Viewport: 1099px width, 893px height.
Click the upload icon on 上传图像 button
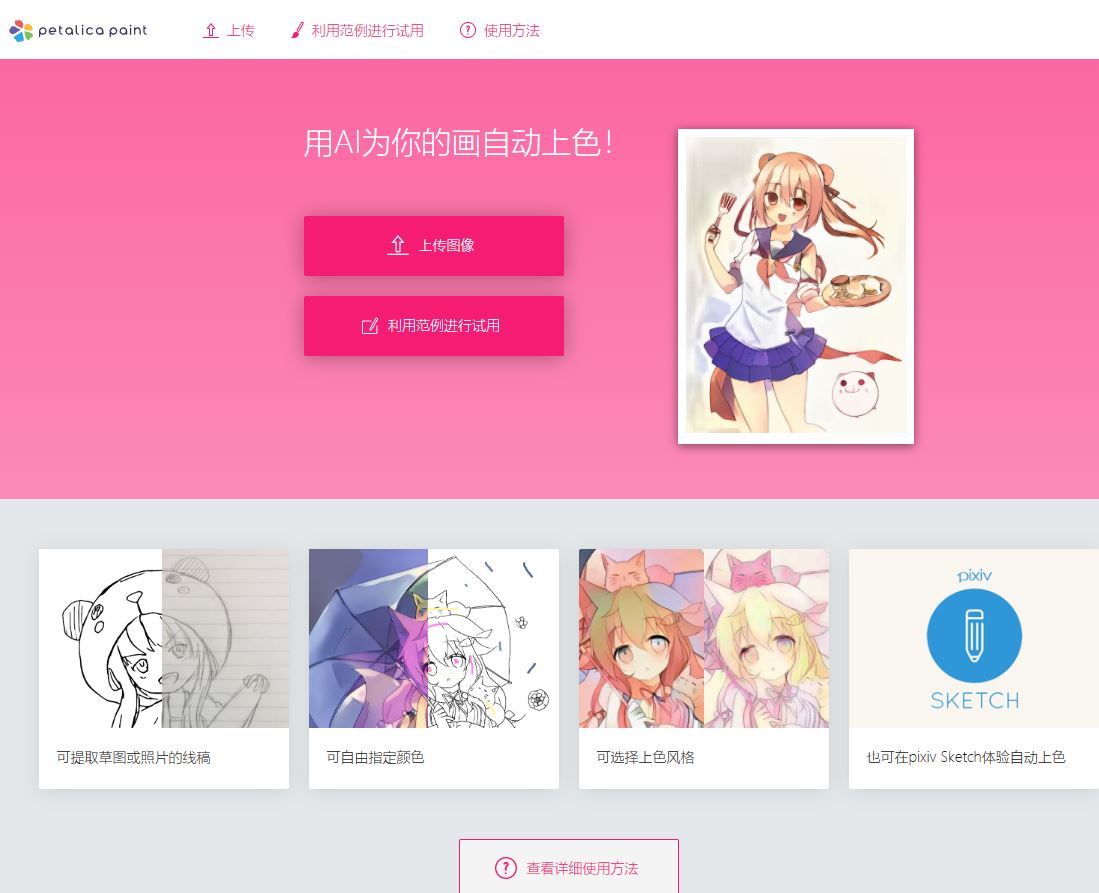coord(397,245)
